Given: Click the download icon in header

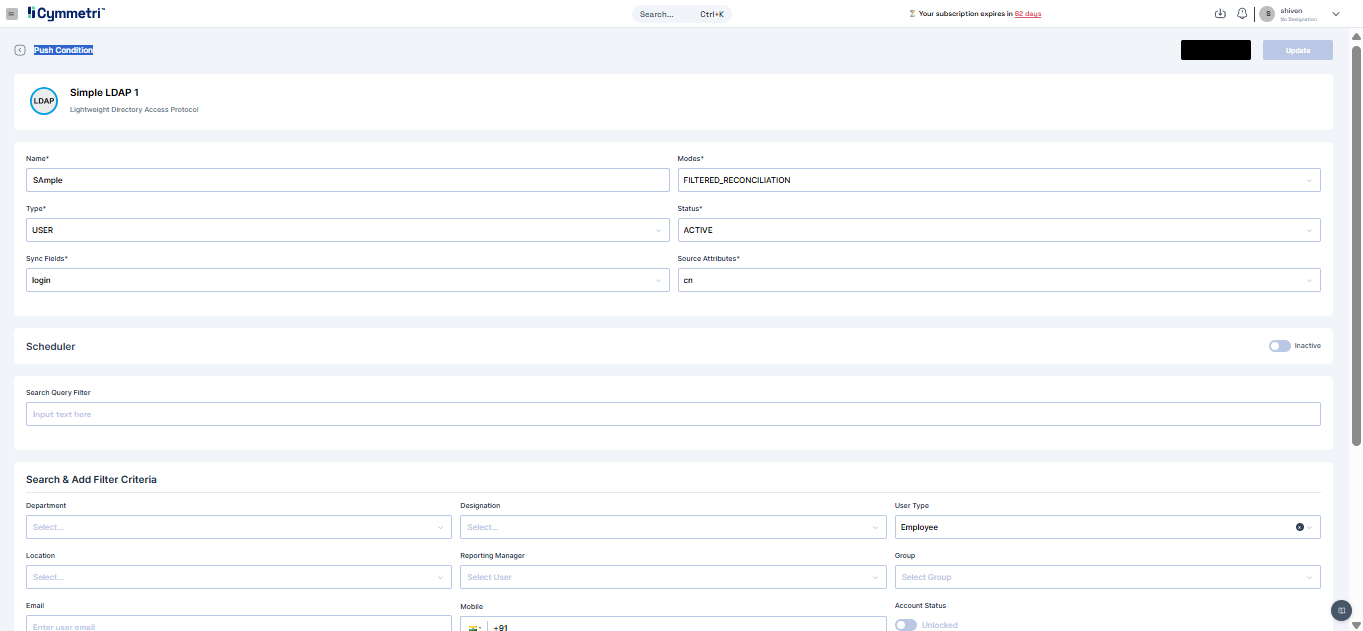Looking at the screenshot, I should pos(1220,14).
